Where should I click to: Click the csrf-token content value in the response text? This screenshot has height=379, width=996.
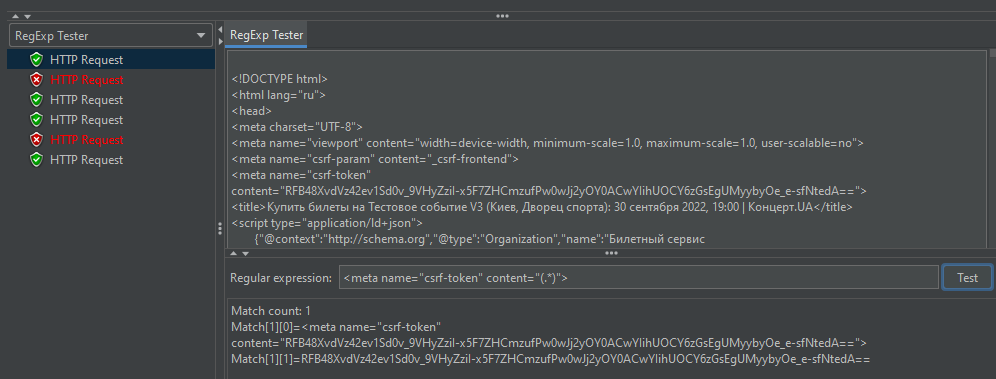[x=549, y=191]
